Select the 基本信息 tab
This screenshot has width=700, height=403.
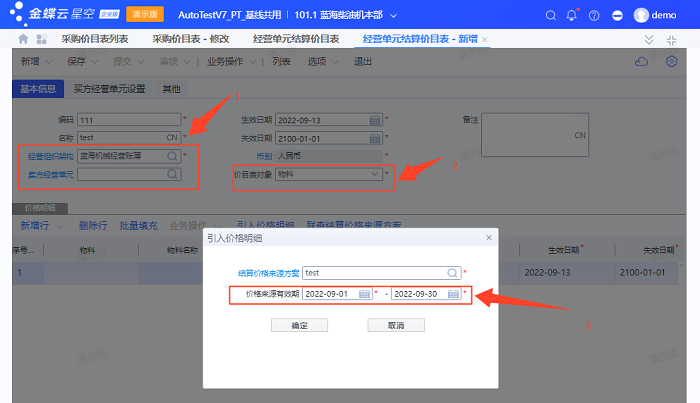coord(38,89)
